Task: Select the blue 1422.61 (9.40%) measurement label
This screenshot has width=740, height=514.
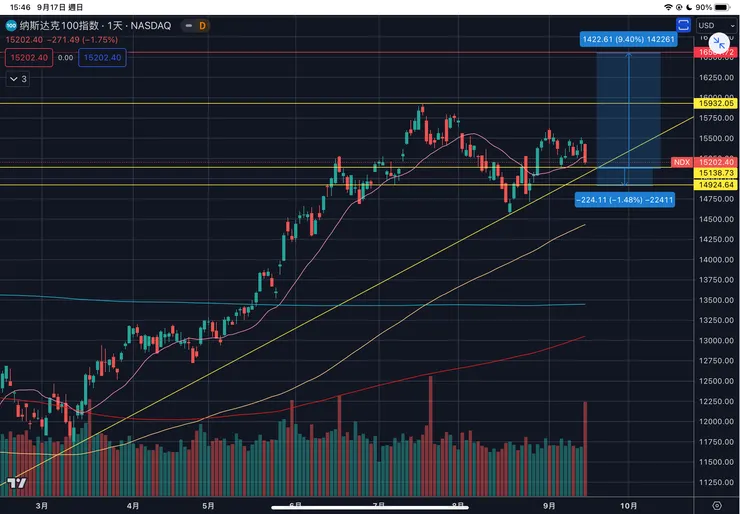Action: click(x=626, y=40)
